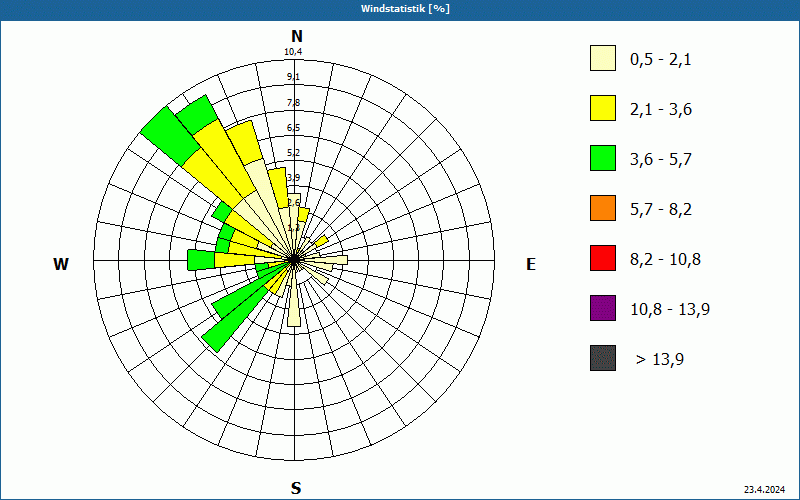The height and width of the screenshot is (500, 800).
Task: Click the legend label '5,7 - 8,2'
Action: (661, 210)
